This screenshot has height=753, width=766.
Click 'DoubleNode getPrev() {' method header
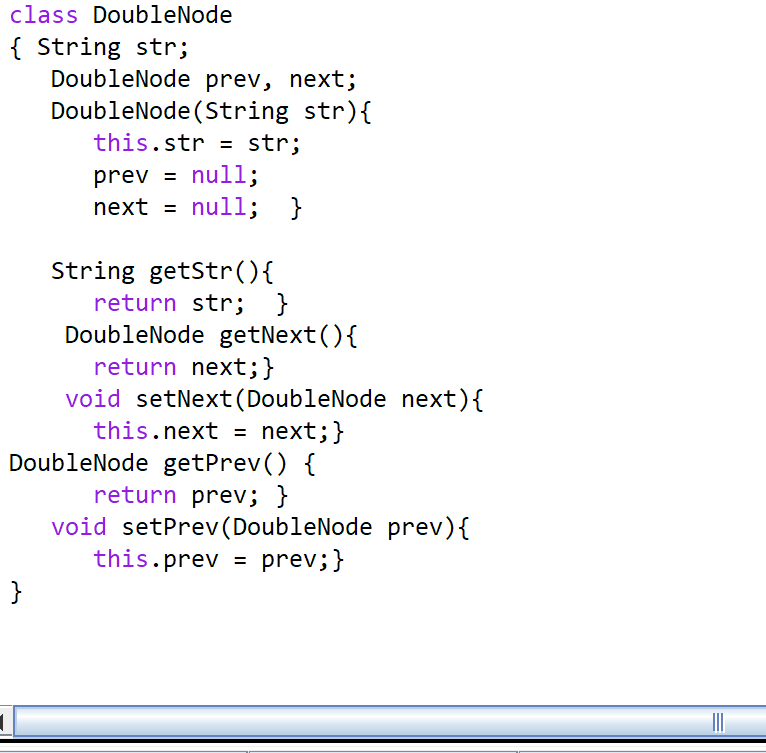[162, 464]
